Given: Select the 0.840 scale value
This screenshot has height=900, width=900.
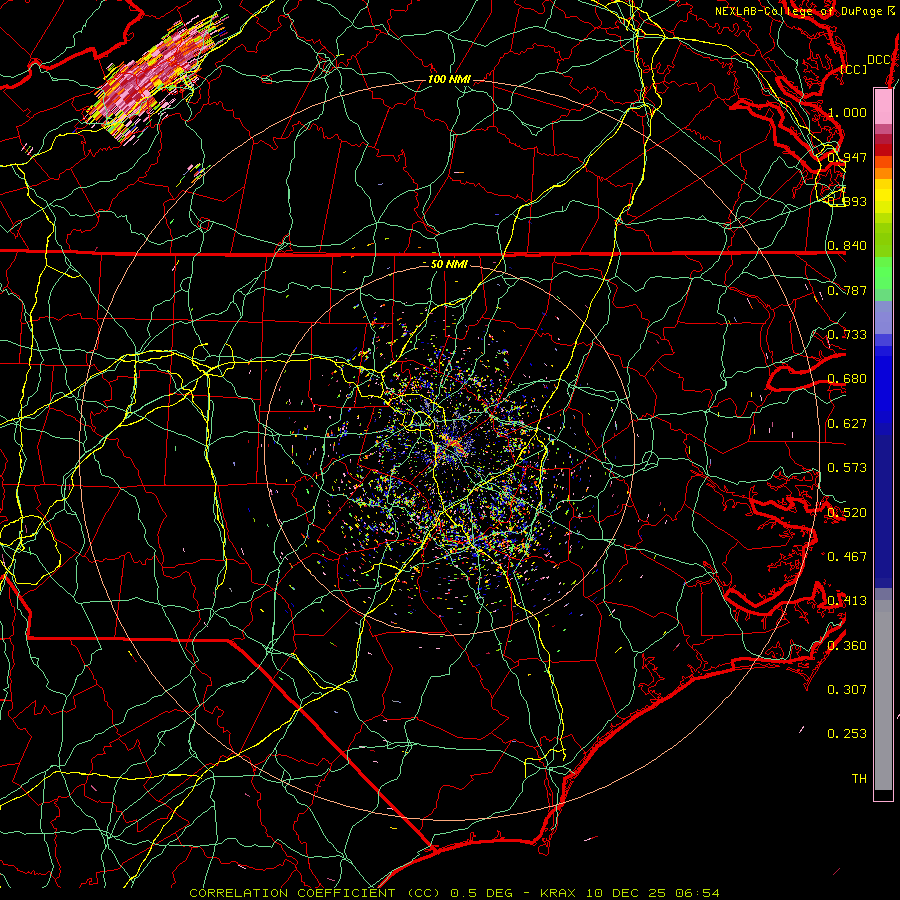Looking at the screenshot, I should click(x=847, y=246).
